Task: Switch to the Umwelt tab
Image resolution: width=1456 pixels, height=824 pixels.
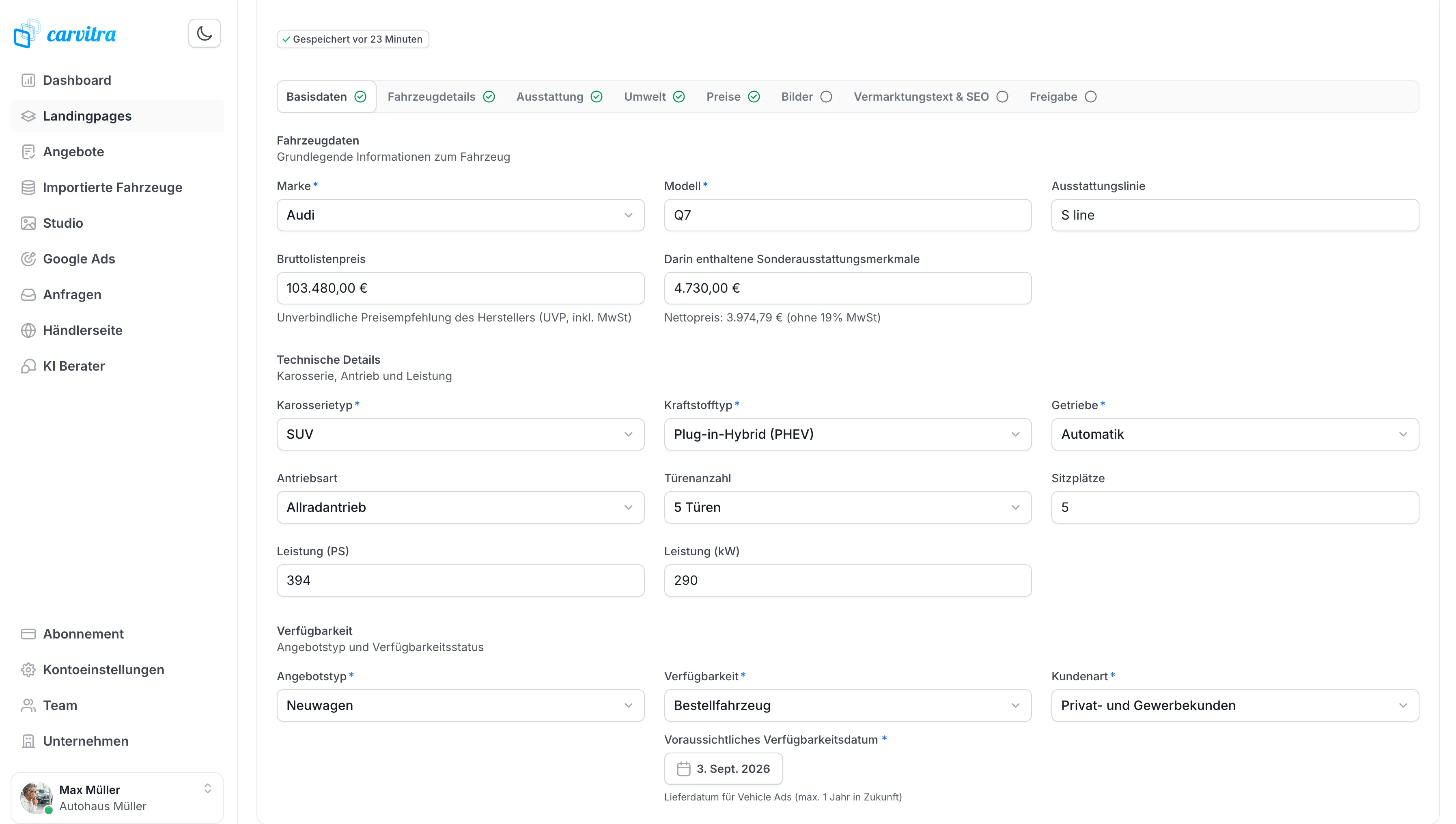Action: [x=655, y=97]
